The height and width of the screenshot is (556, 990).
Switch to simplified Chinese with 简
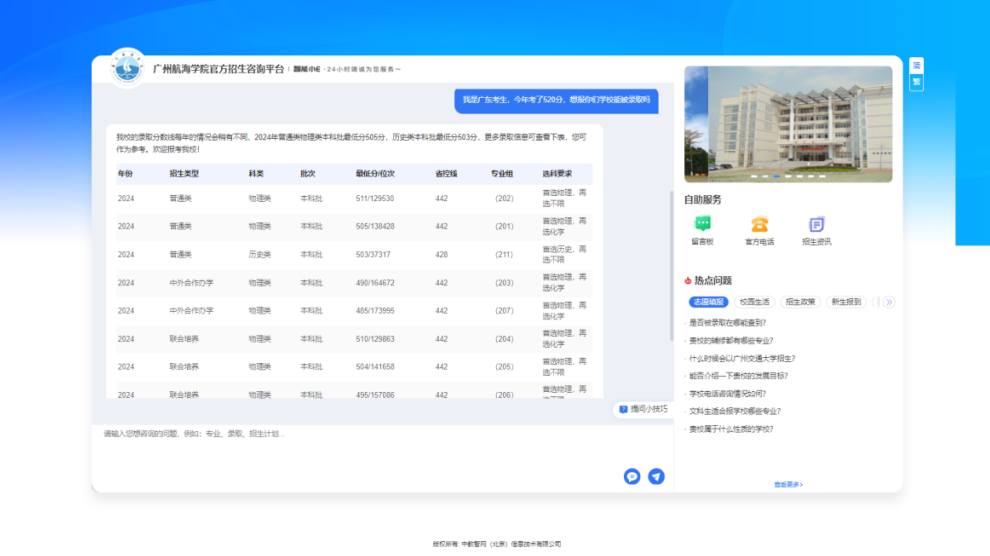[x=916, y=65]
